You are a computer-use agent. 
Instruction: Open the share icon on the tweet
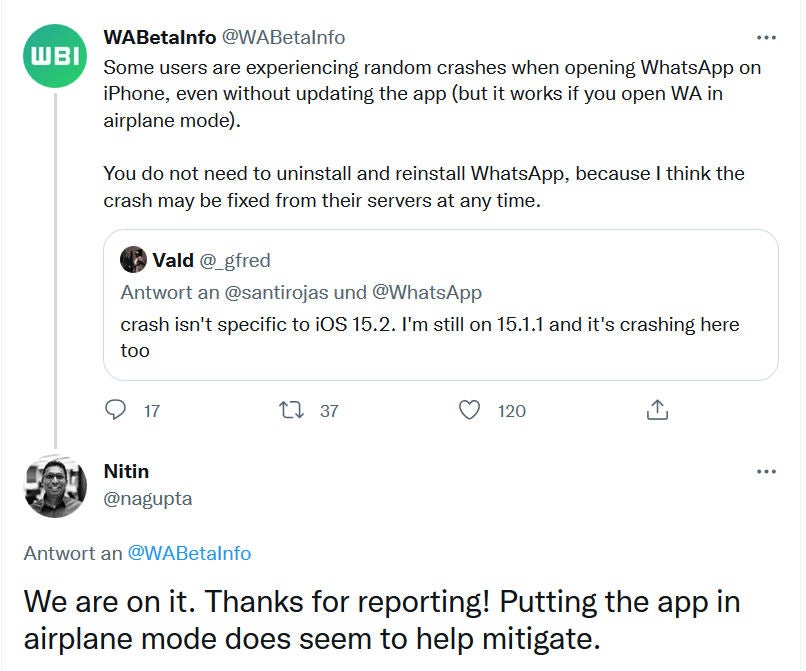pyautogui.click(x=658, y=410)
